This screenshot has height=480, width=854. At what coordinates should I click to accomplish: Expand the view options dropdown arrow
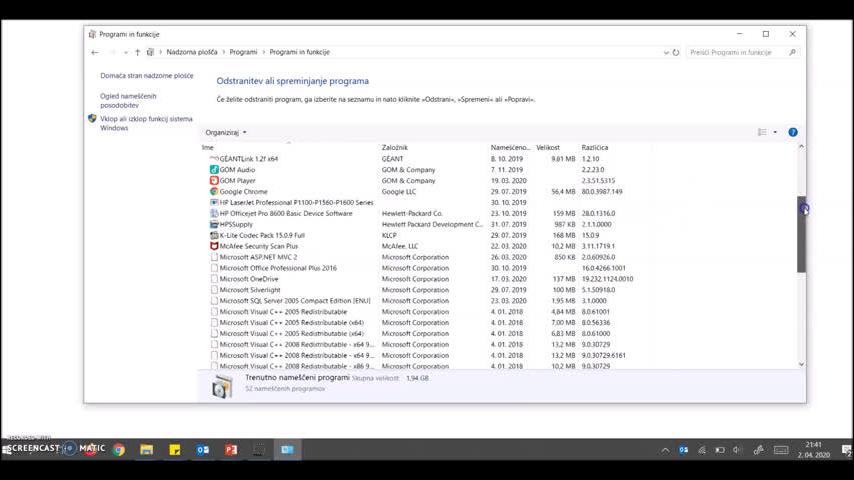click(x=775, y=132)
